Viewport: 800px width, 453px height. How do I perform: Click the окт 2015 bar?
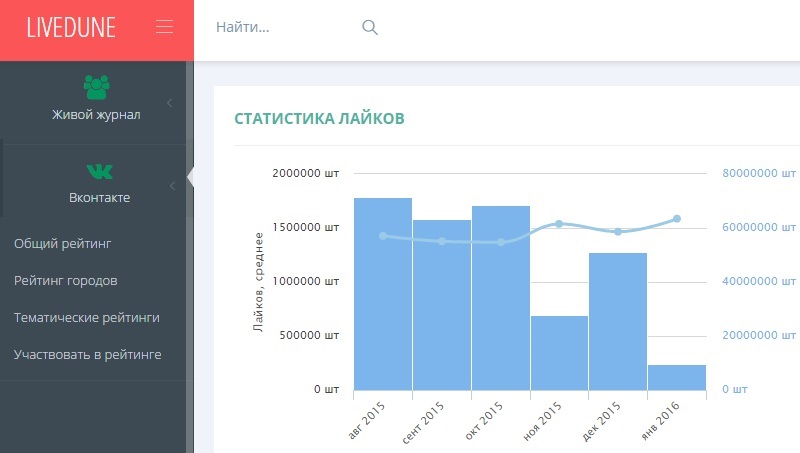pos(501,298)
